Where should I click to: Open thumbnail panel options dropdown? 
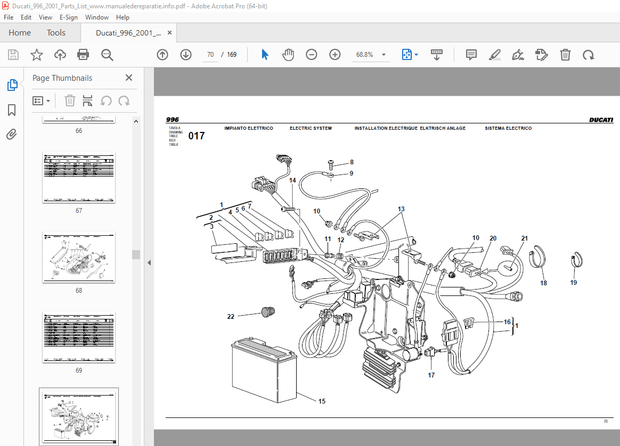click(41, 101)
